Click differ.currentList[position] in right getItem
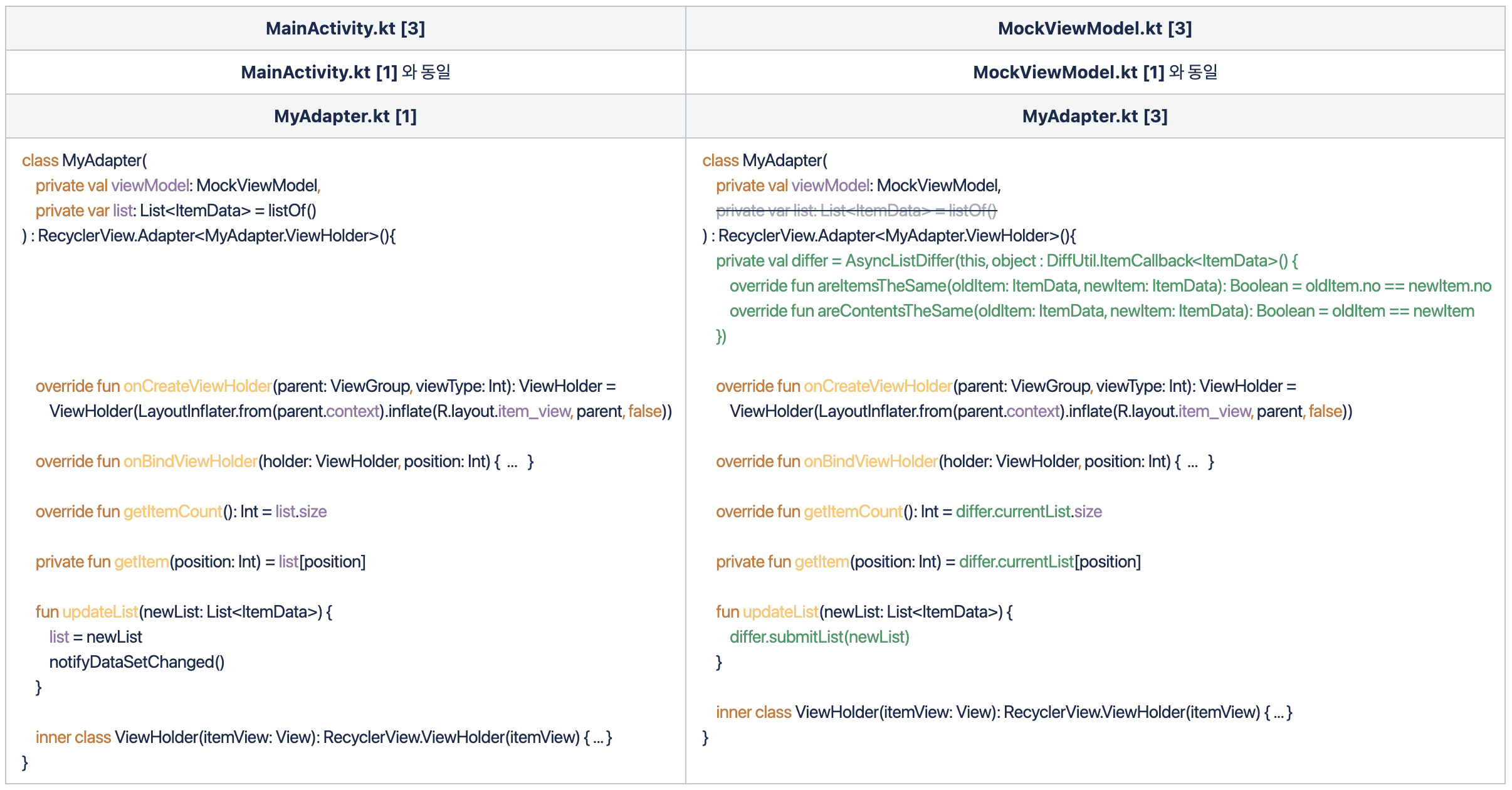The height and width of the screenshot is (790, 1512). [x=1049, y=562]
